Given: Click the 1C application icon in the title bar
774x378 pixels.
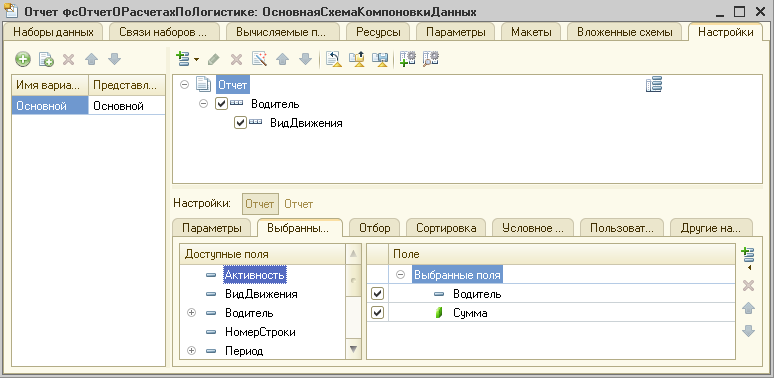Looking at the screenshot, I should point(11,11).
